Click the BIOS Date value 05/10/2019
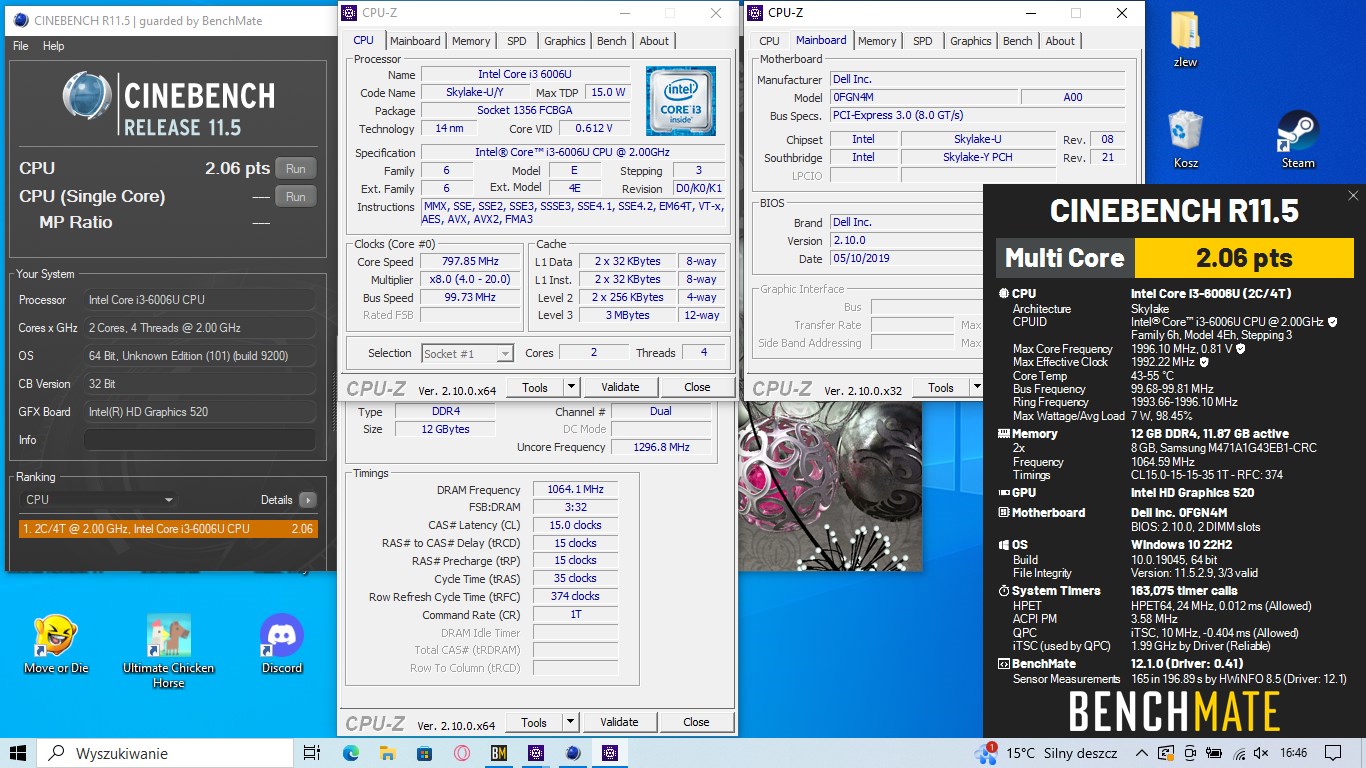The height and width of the screenshot is (768, 1366). [x=907, y=259]
